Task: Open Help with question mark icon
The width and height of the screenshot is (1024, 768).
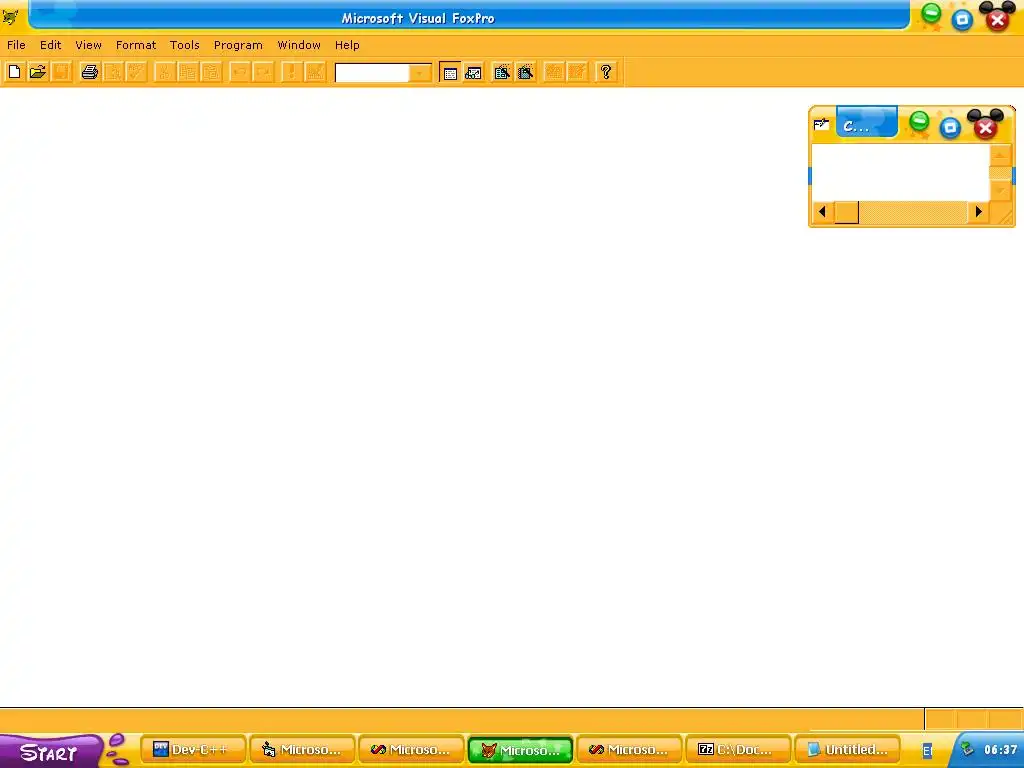Action: click(x=605, y=72)
